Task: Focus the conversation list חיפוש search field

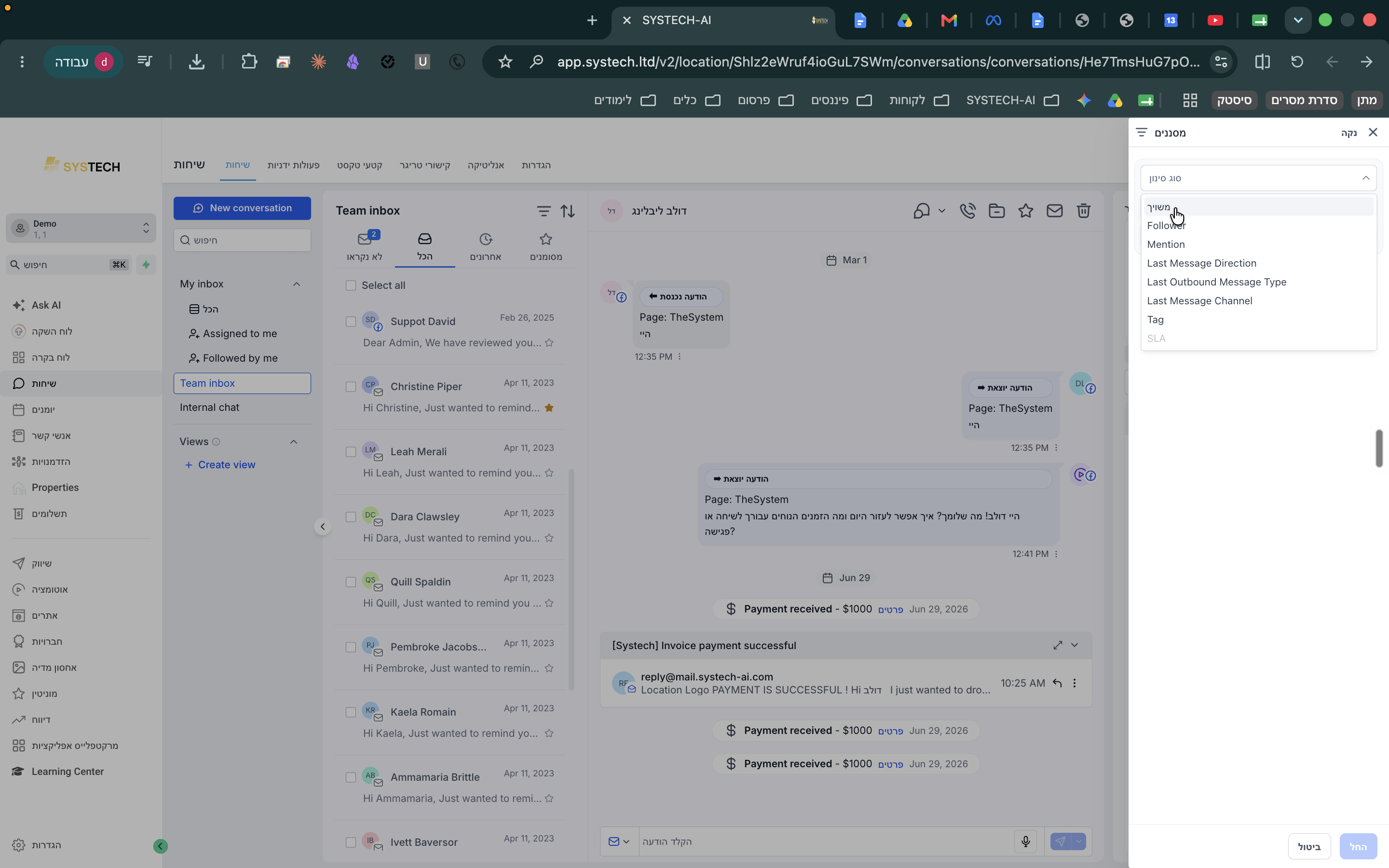Action: (x=242, y=240)
